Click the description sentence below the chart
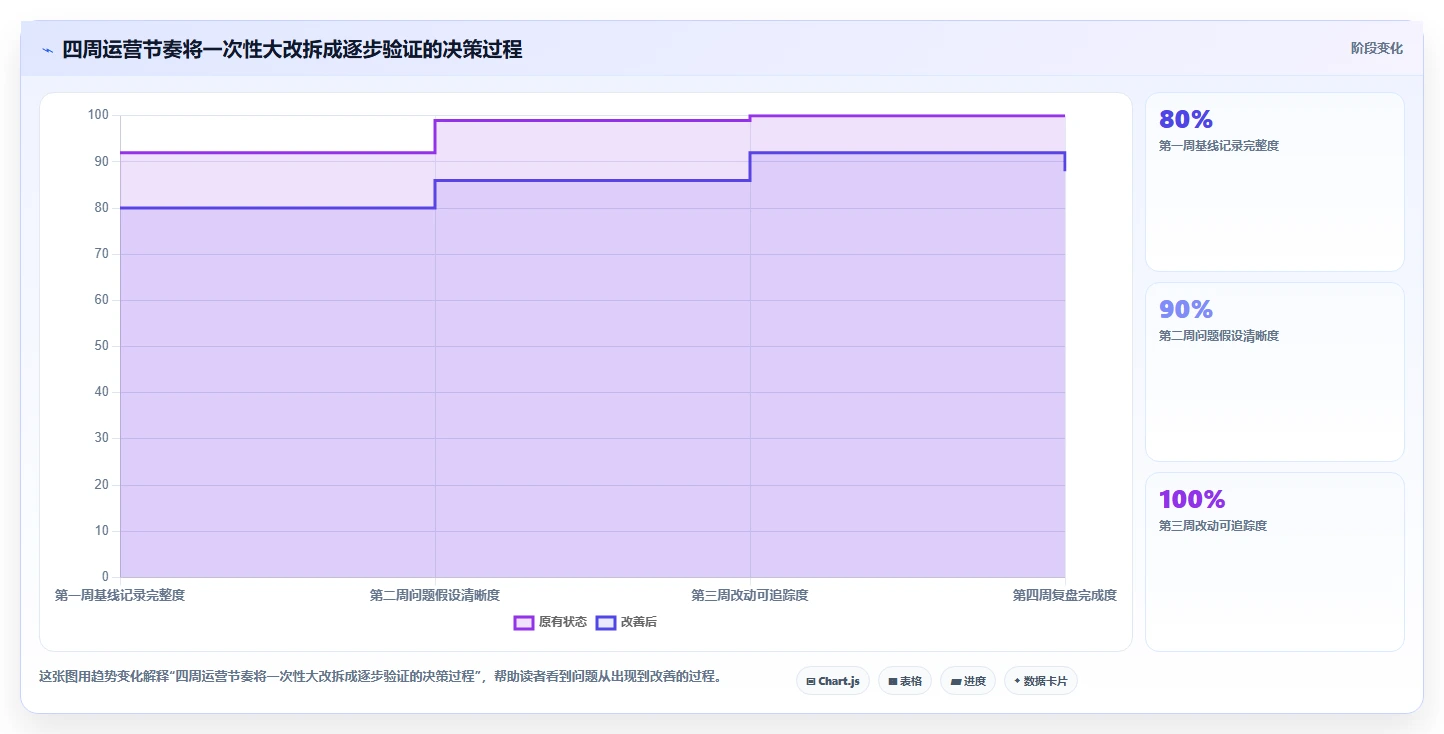Image resolution: width=1444 pixels, height=734 pixels. coord(380,677)
